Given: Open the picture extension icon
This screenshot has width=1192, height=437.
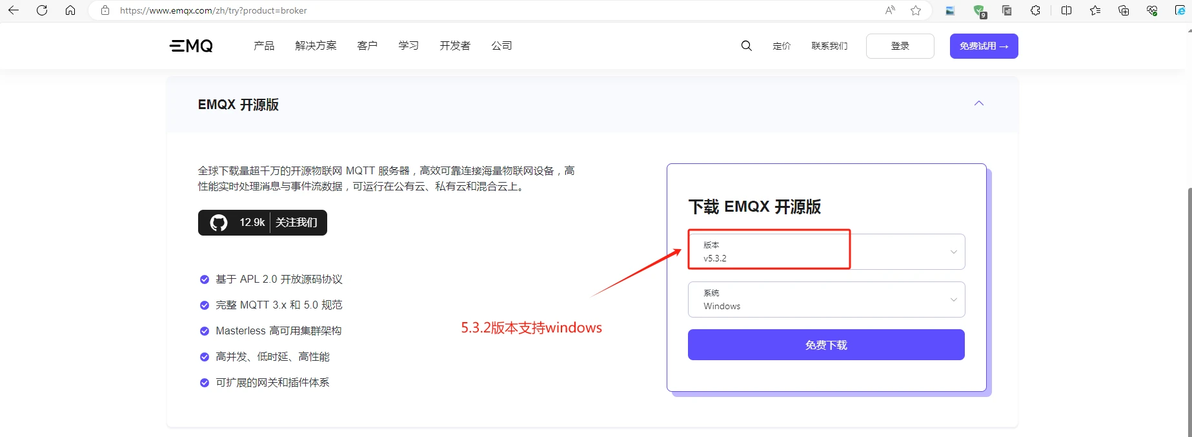Looking at the screenshot, I should click(x=950, y=11).
